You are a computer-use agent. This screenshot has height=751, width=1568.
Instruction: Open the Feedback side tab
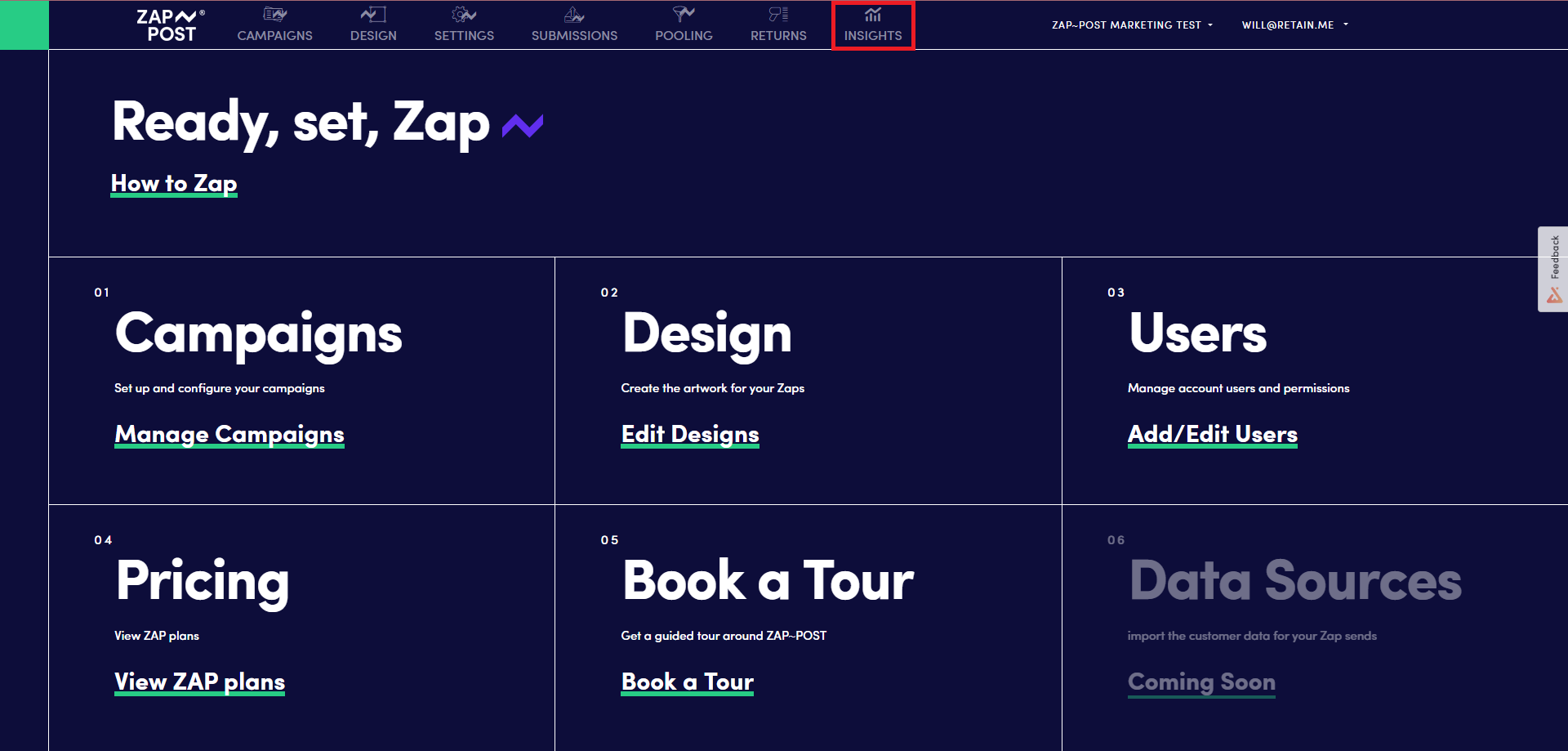pyautogui.click(x=1553, y=269)
